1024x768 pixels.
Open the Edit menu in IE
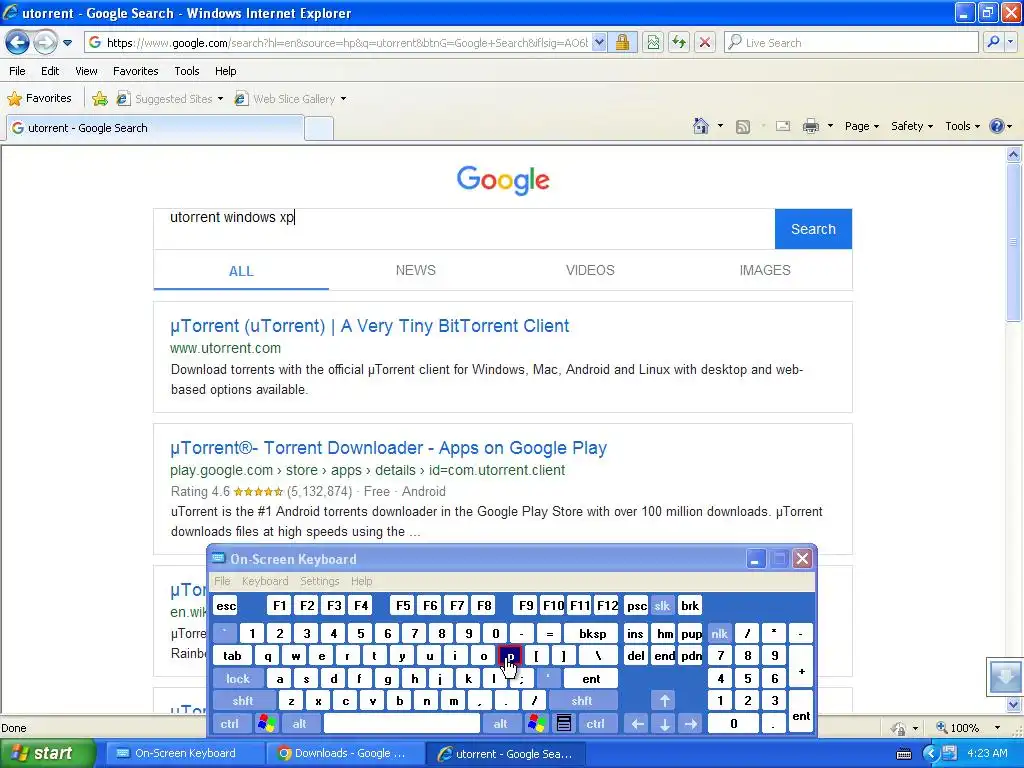click(50, 71)
